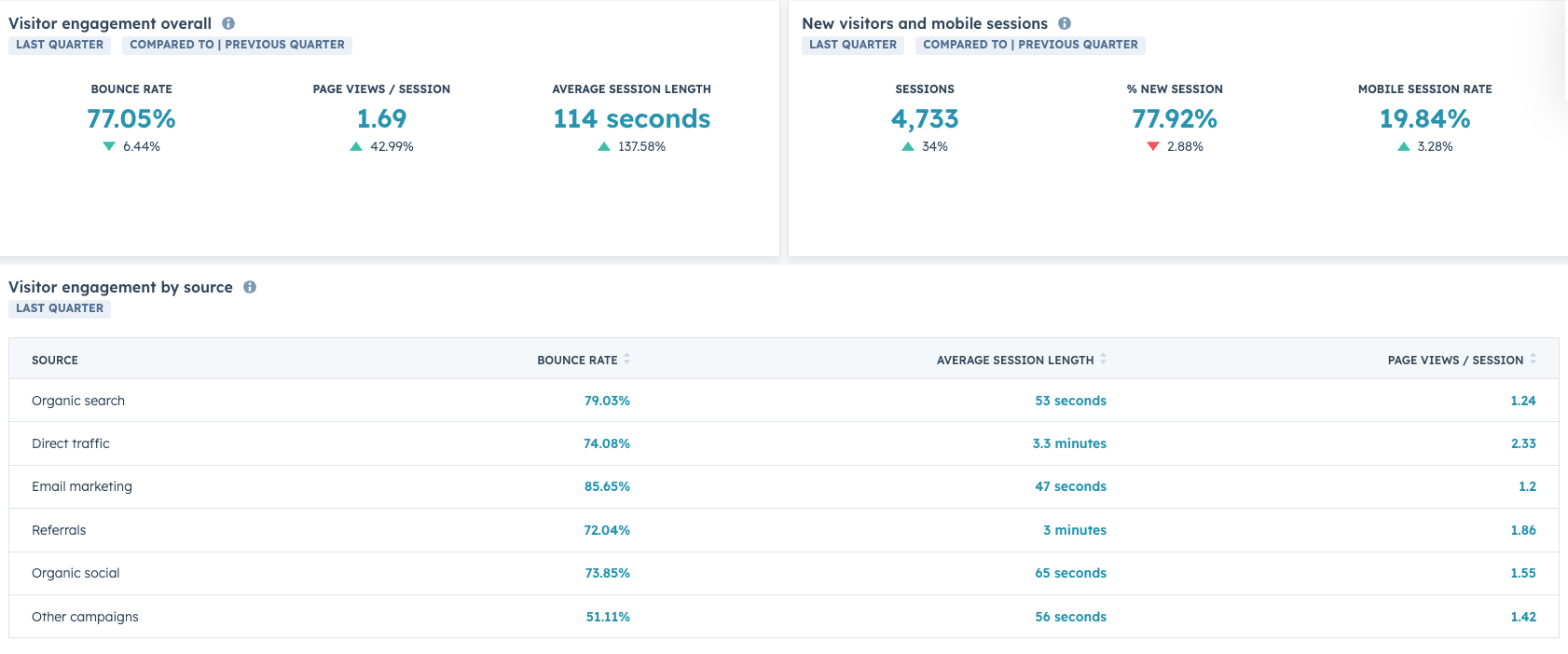
Task: Open Last Quarter filter in engagement by source
Action: point(60,308)
